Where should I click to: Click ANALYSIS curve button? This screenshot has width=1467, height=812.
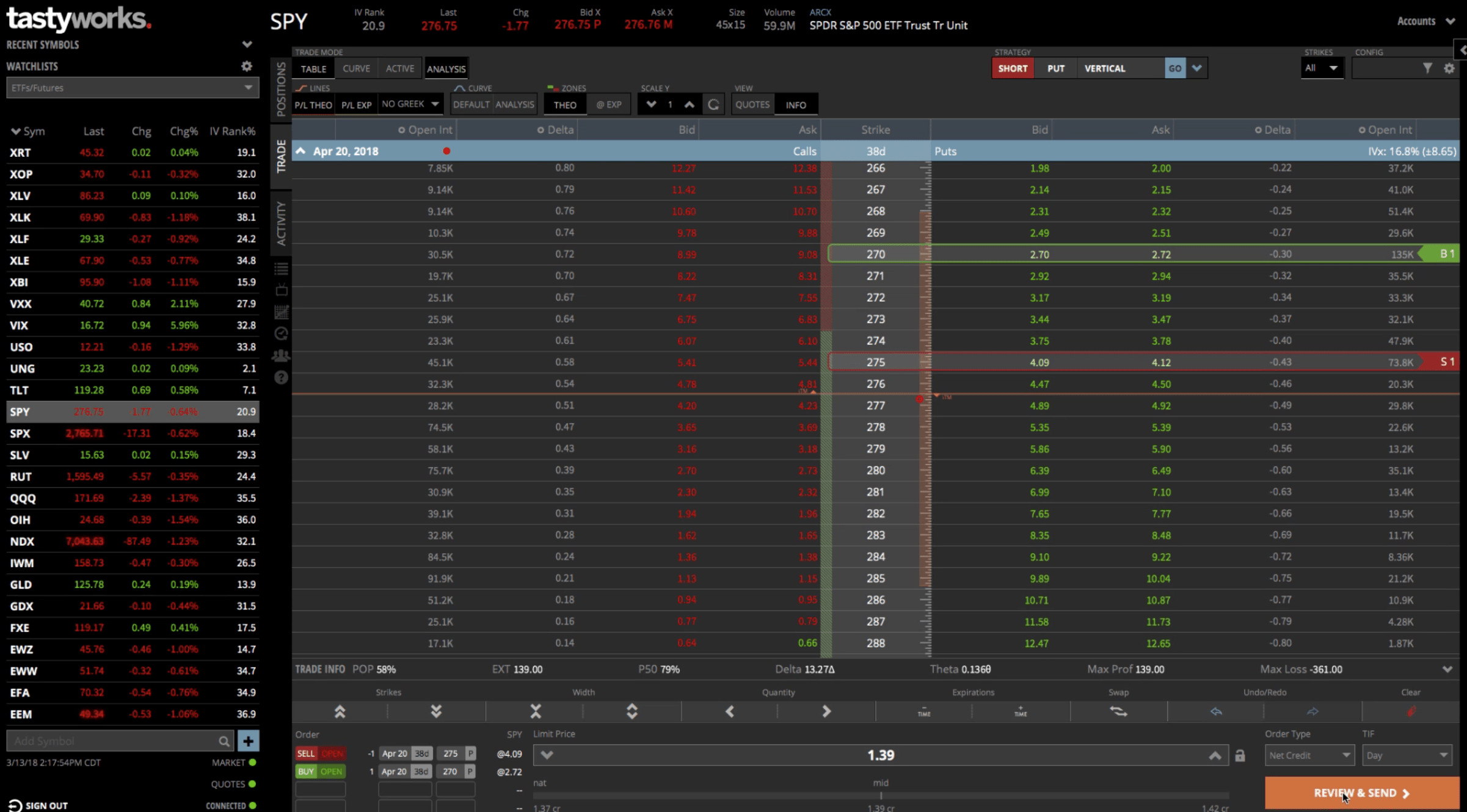(515, 105)
